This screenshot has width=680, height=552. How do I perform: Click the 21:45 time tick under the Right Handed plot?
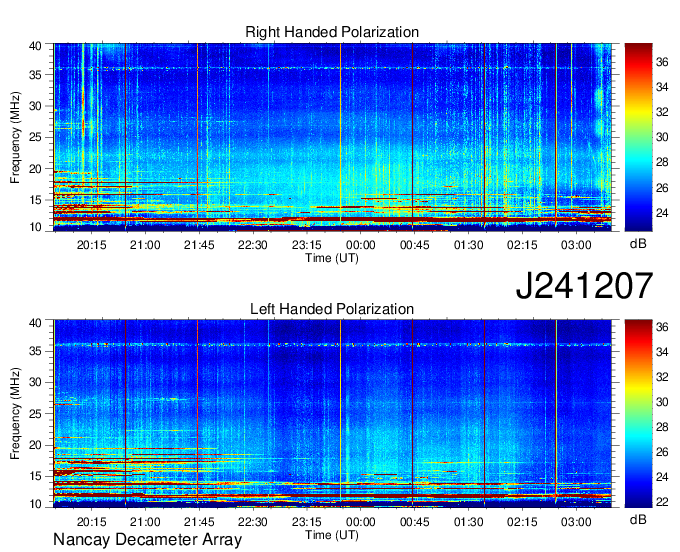[x=199, y=245]
